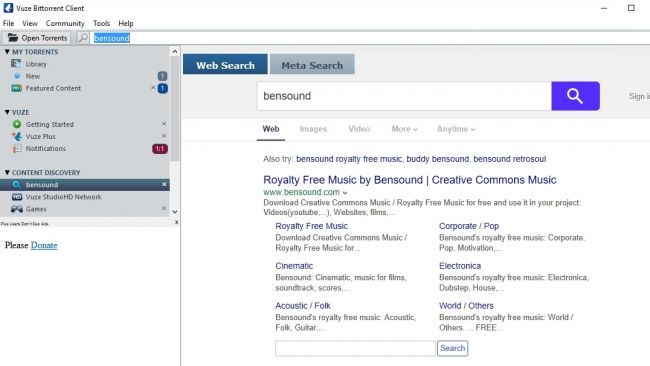Image resolution: width=650 pixels, height=366 pixels.
Task: Click the Games controller icon
Action: pos(17,209)
